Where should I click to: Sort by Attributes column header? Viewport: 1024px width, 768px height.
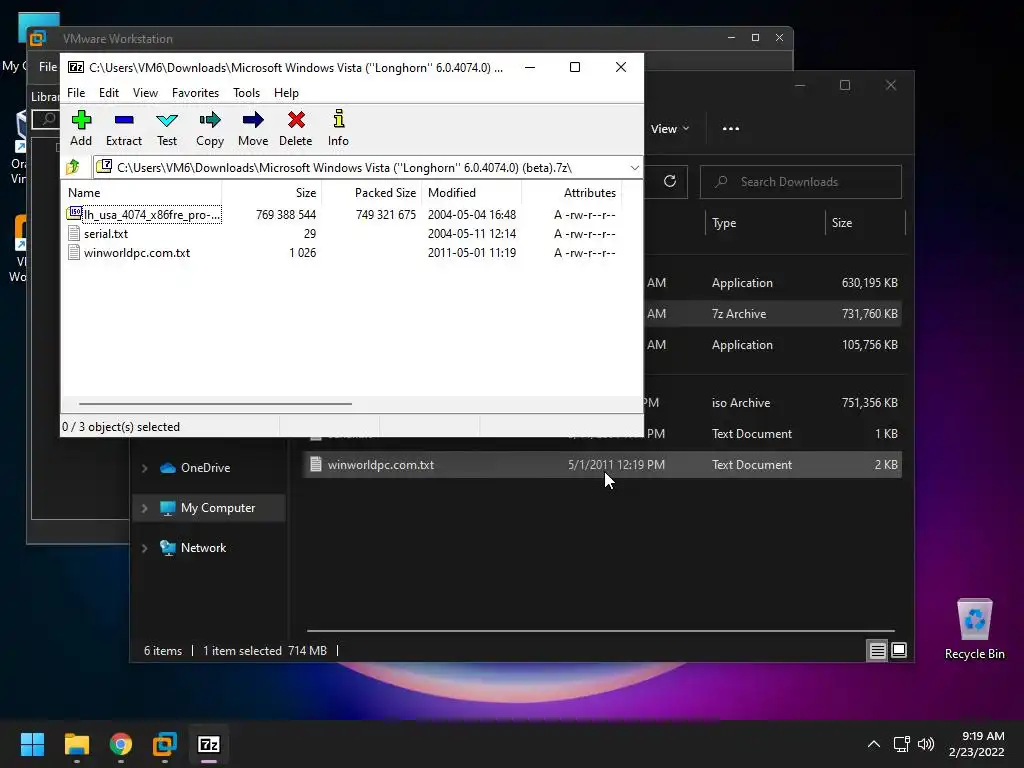(571, 193)
